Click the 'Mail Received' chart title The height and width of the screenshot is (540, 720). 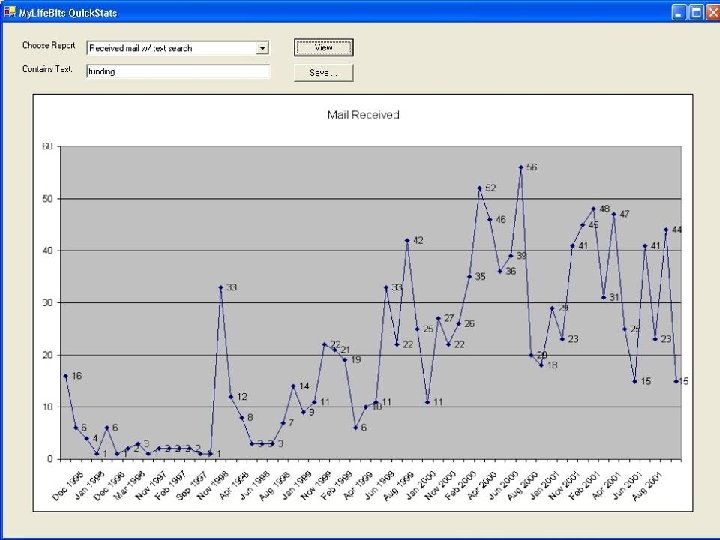point(363,115)
